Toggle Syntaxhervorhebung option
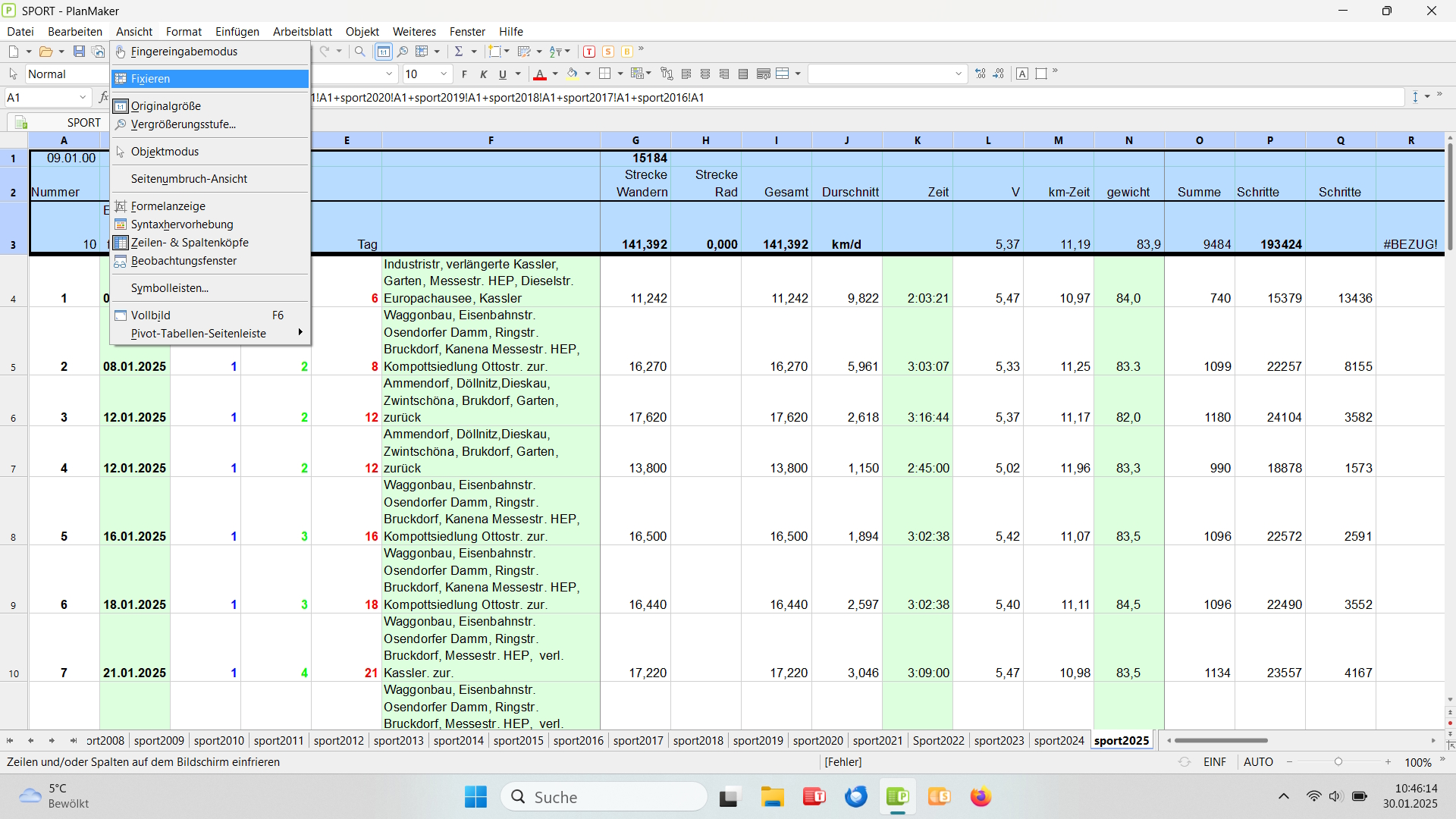 tap(210, 224)
